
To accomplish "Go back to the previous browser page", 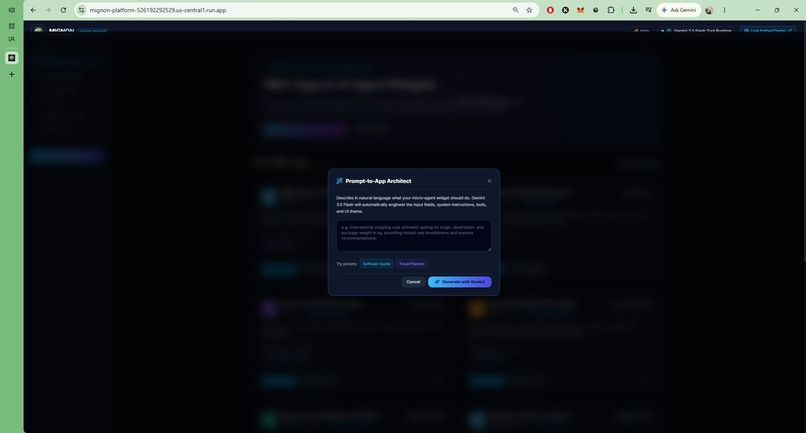I will [33, 10].
